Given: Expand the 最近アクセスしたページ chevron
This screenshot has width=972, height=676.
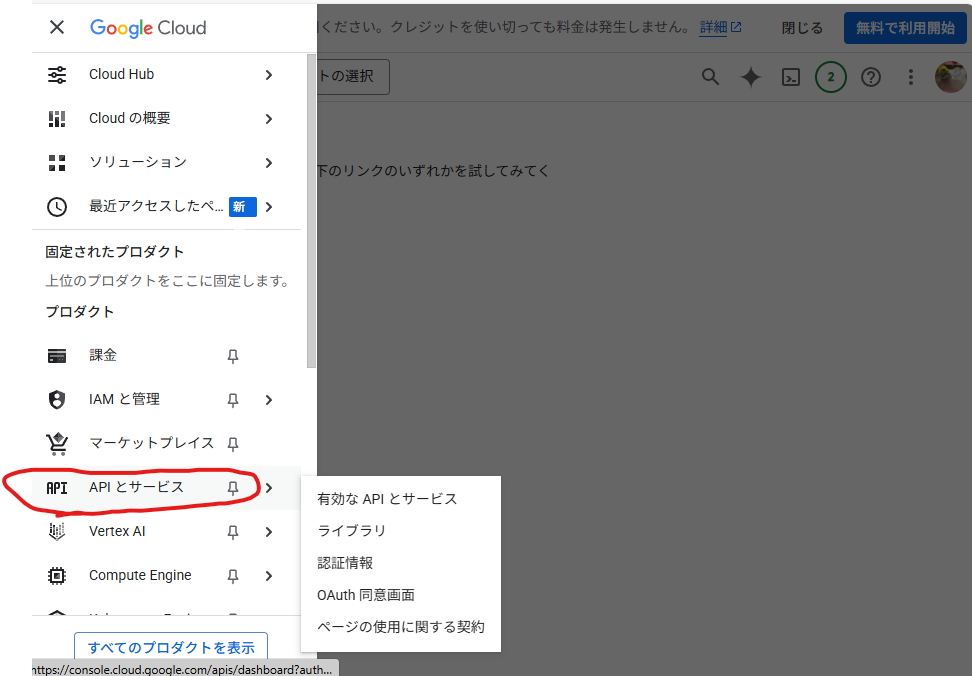Looking at the screenshot, I should tap(268, 207).
